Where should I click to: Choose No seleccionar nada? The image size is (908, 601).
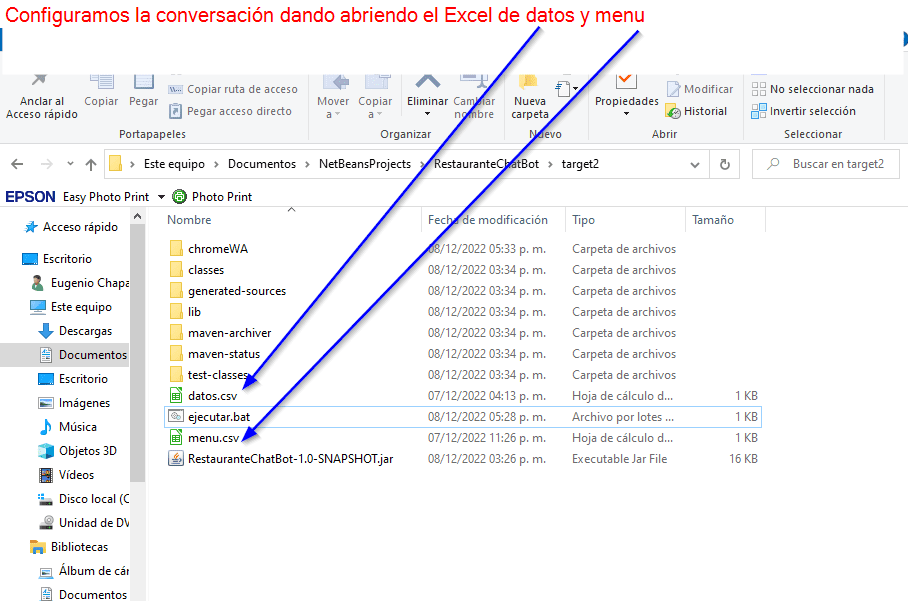pyautogui.click(x=812, y=89)
